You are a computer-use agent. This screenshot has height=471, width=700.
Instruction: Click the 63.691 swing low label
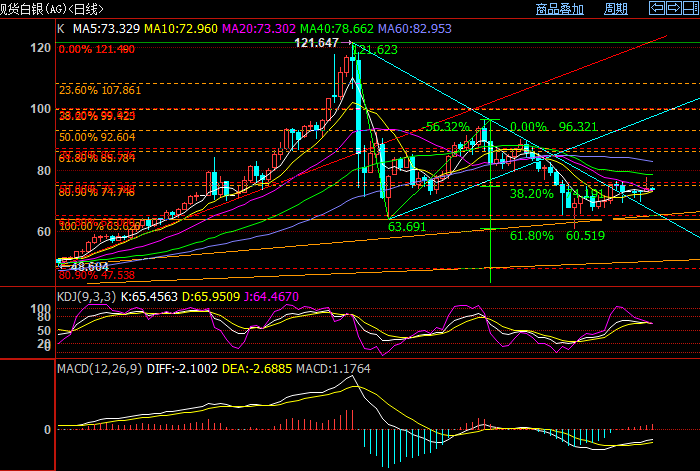click(x=407, y=227)
